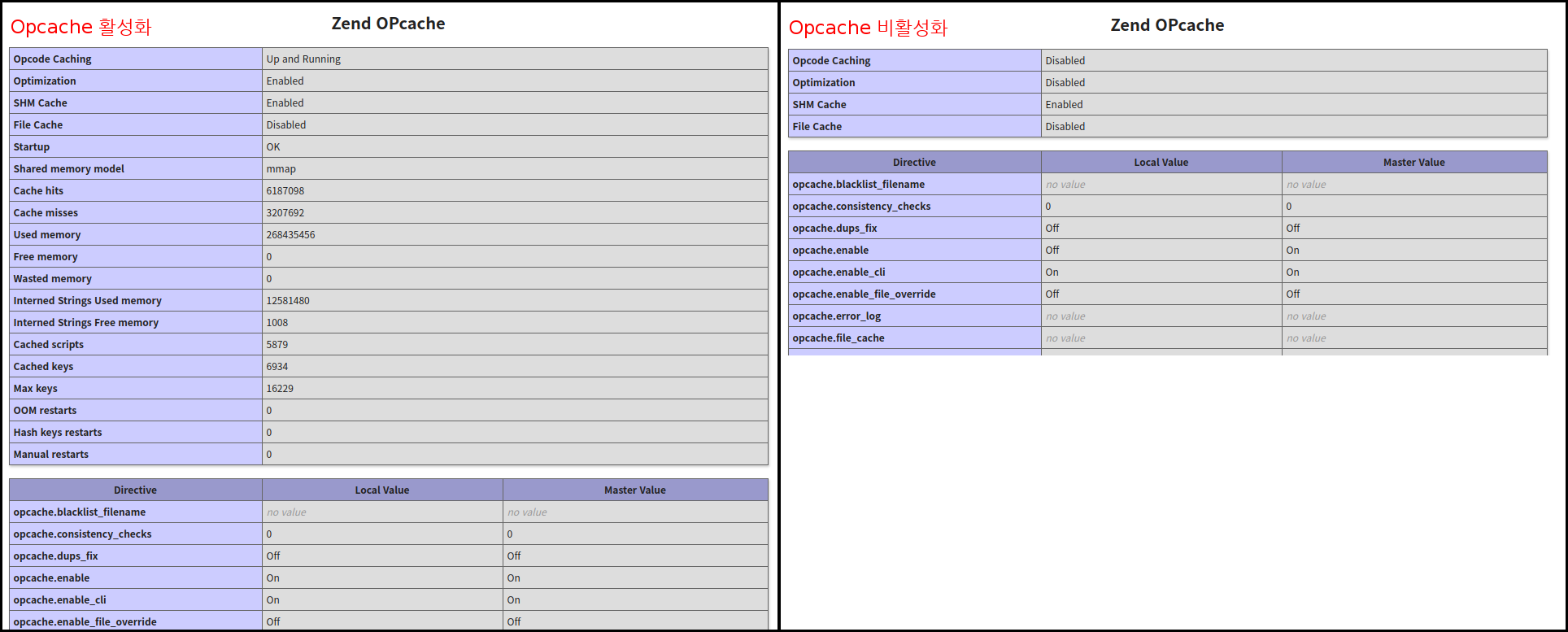Screen dimensions: 1568x632
Task: Click 'opcache.enable' in the 활성화 panel
Action: pyautogui.click(x=52, y=578)
